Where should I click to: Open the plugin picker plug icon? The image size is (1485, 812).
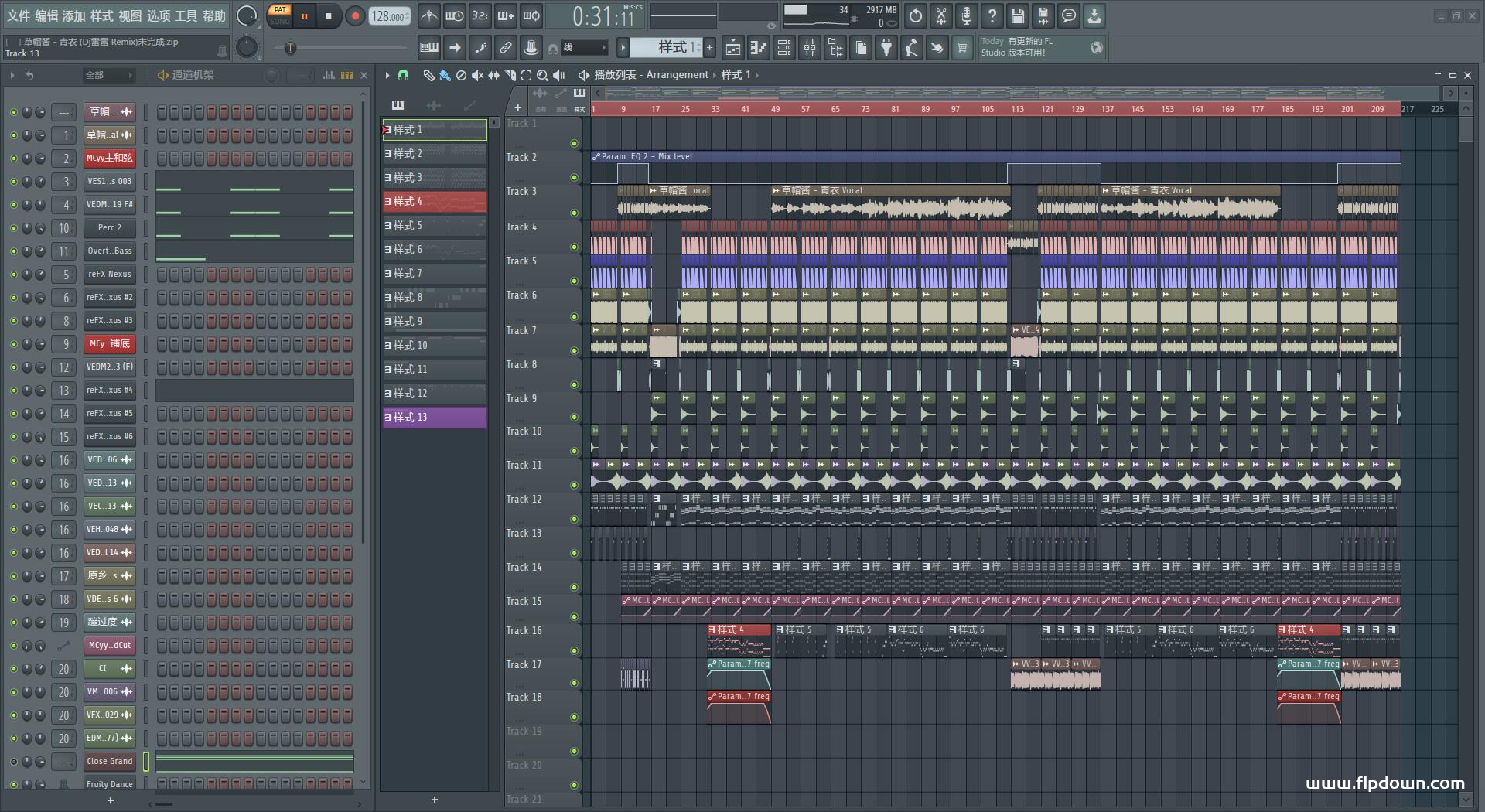[x=886, y=48]
